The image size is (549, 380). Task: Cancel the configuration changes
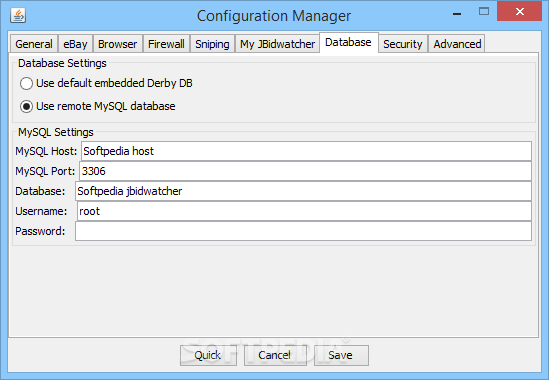coord(275,355)
